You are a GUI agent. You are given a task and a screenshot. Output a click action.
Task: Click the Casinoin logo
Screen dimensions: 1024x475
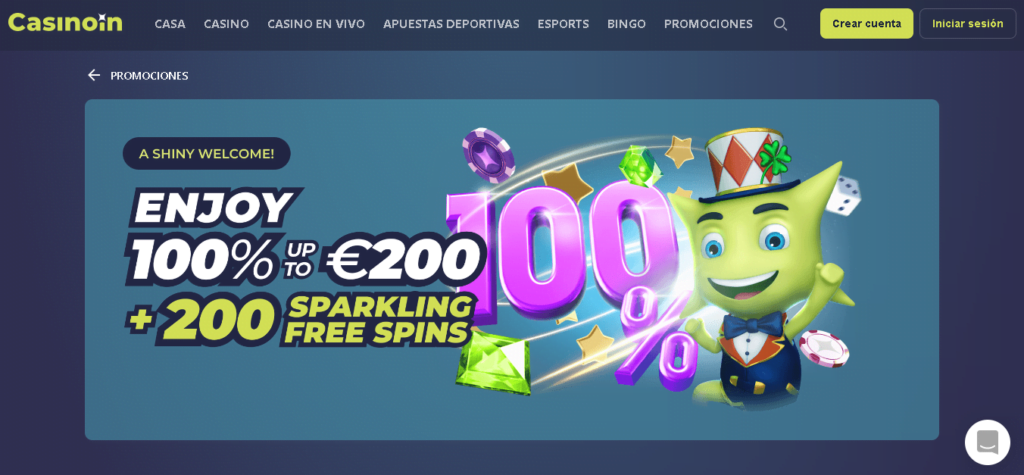point(65,23)
